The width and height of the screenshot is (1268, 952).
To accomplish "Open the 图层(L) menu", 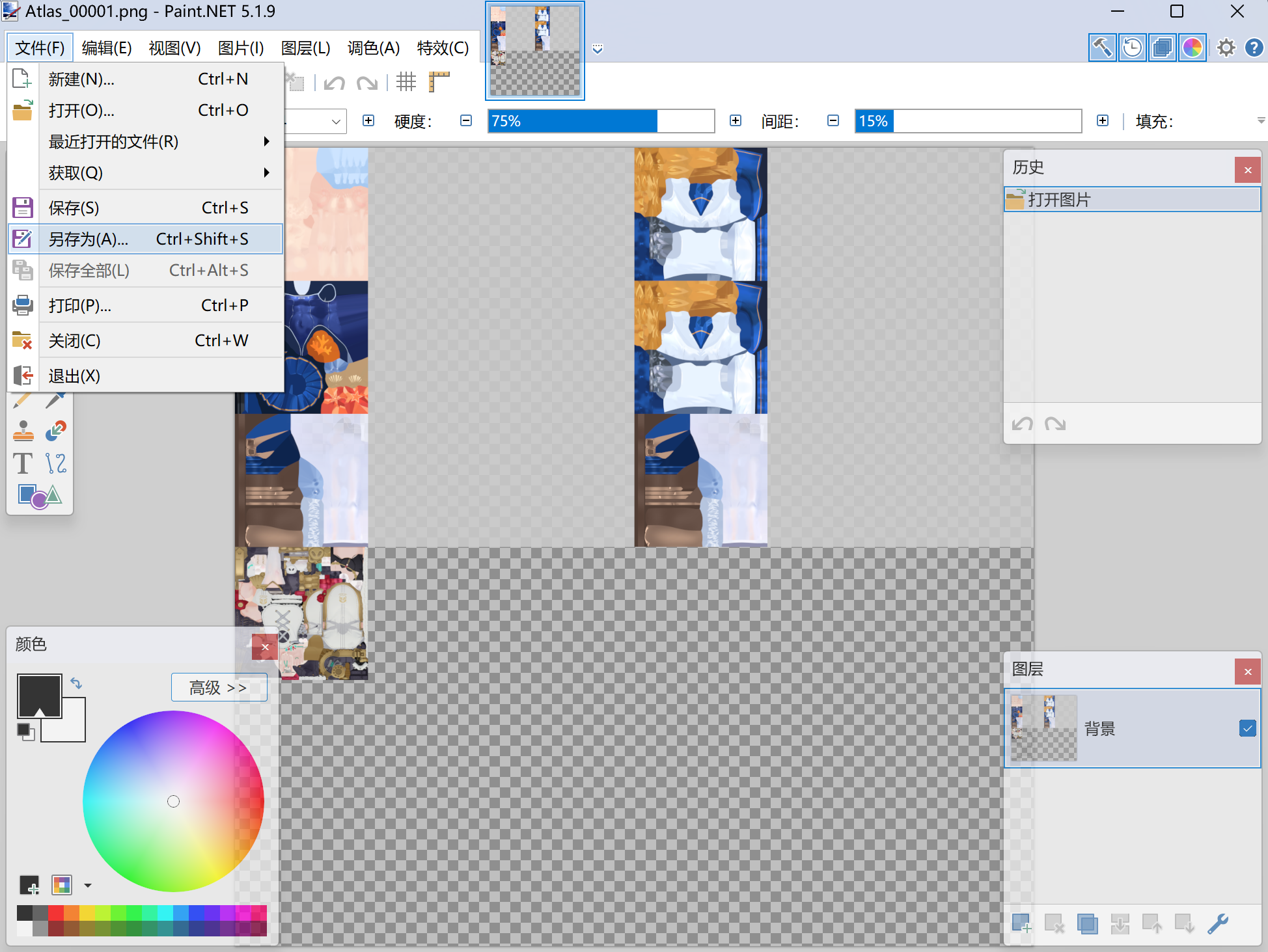I will pos(305,48).
